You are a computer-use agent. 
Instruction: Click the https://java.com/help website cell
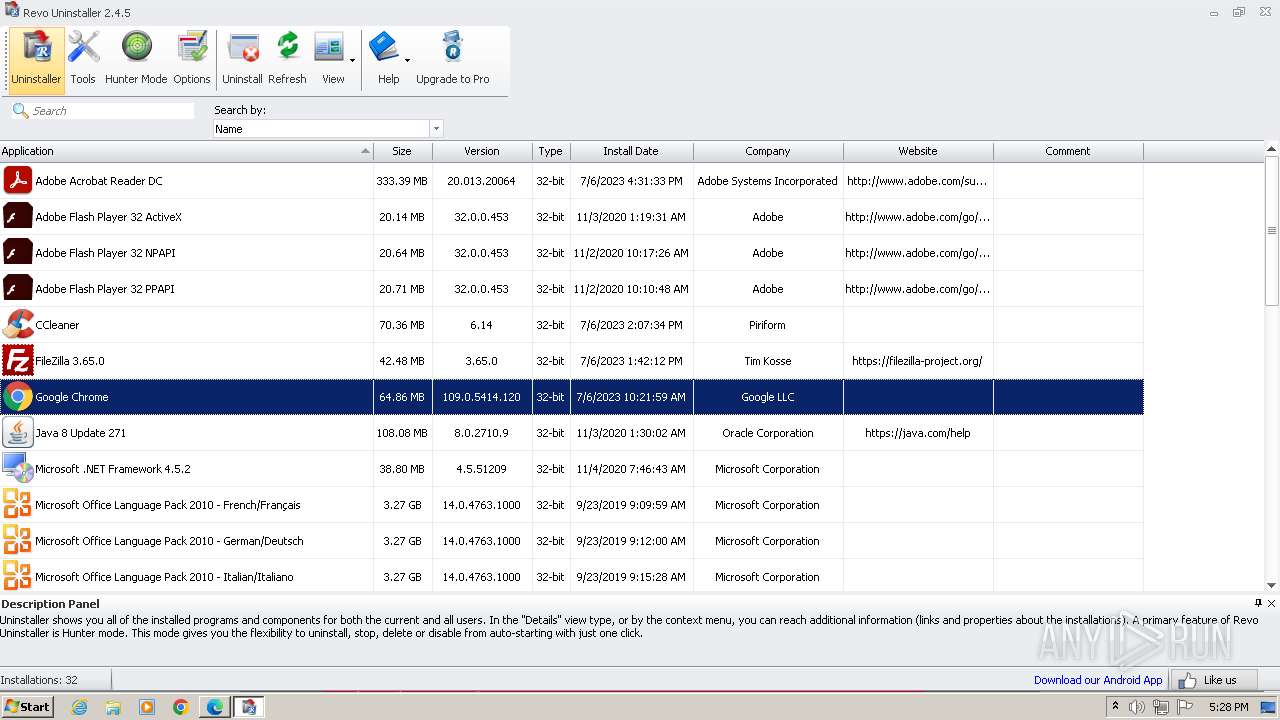[918, 433]
